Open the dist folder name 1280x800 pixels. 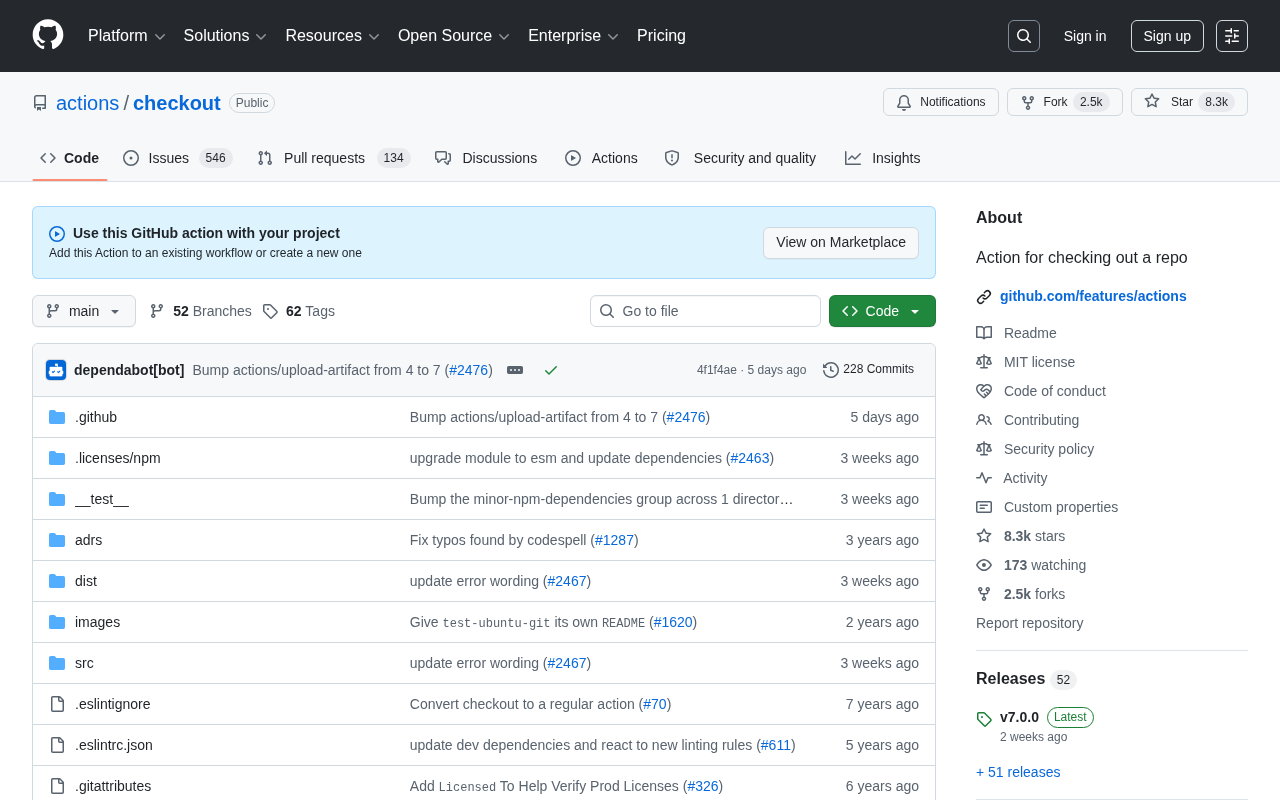coord(86,581)
